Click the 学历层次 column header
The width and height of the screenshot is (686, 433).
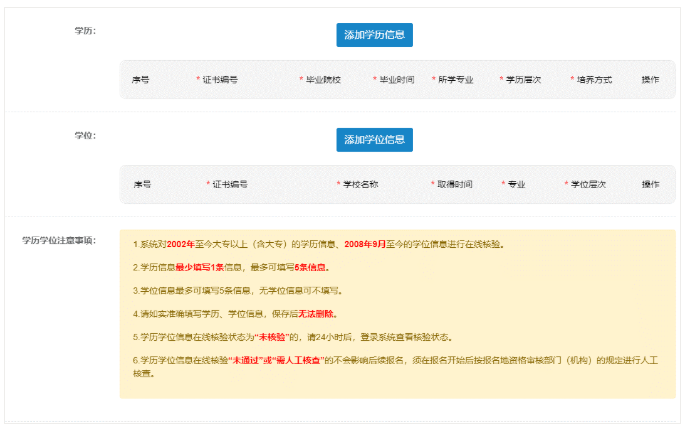point(523,79)
